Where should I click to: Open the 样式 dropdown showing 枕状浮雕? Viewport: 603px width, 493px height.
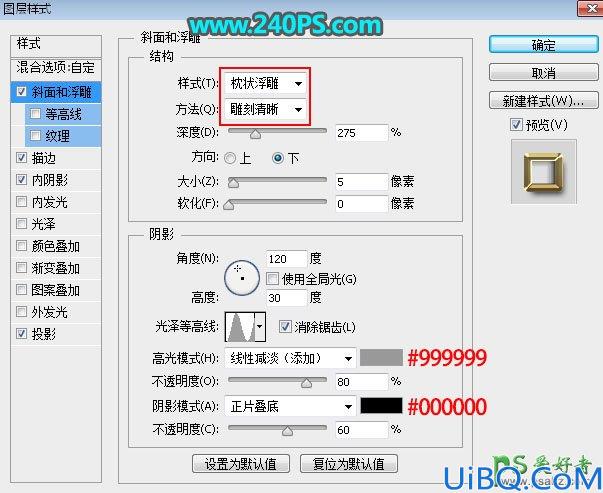[265, 83]
